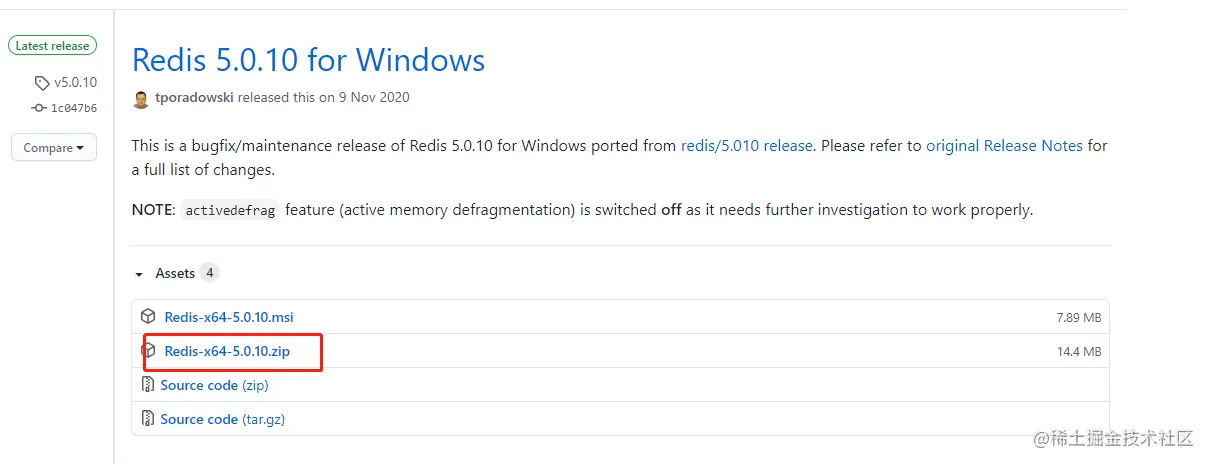Click the Latest release badge
1209x464 pixels.
coord(52,46)
